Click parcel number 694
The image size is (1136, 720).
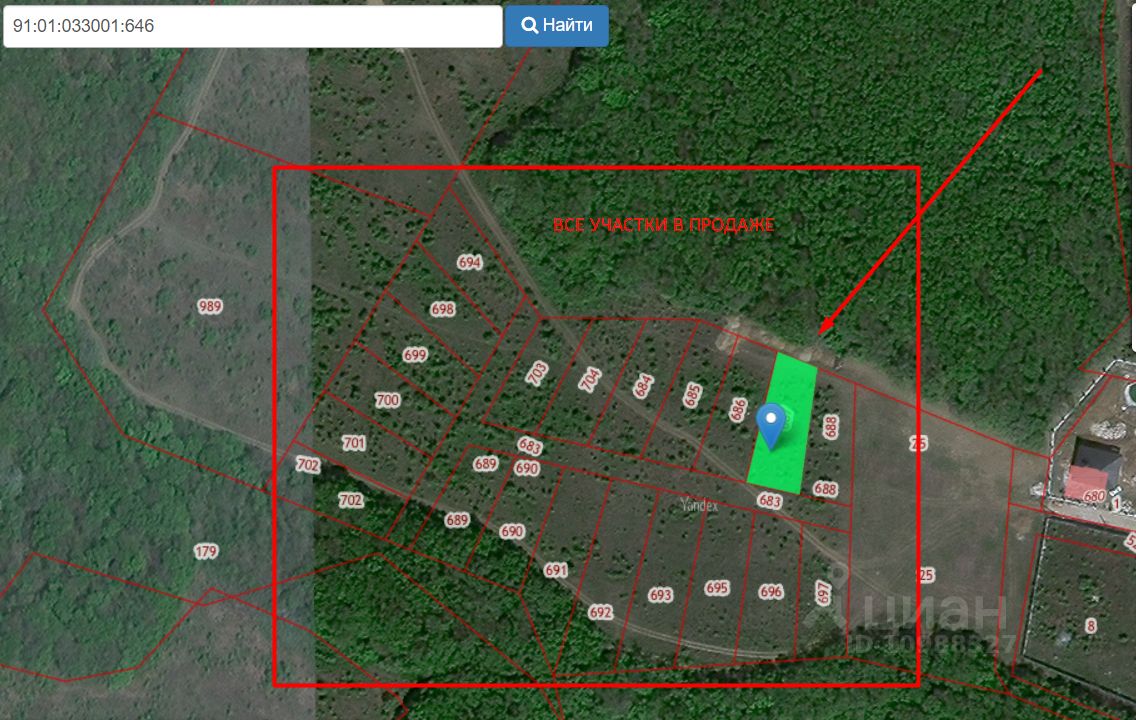tap(470, 263)
